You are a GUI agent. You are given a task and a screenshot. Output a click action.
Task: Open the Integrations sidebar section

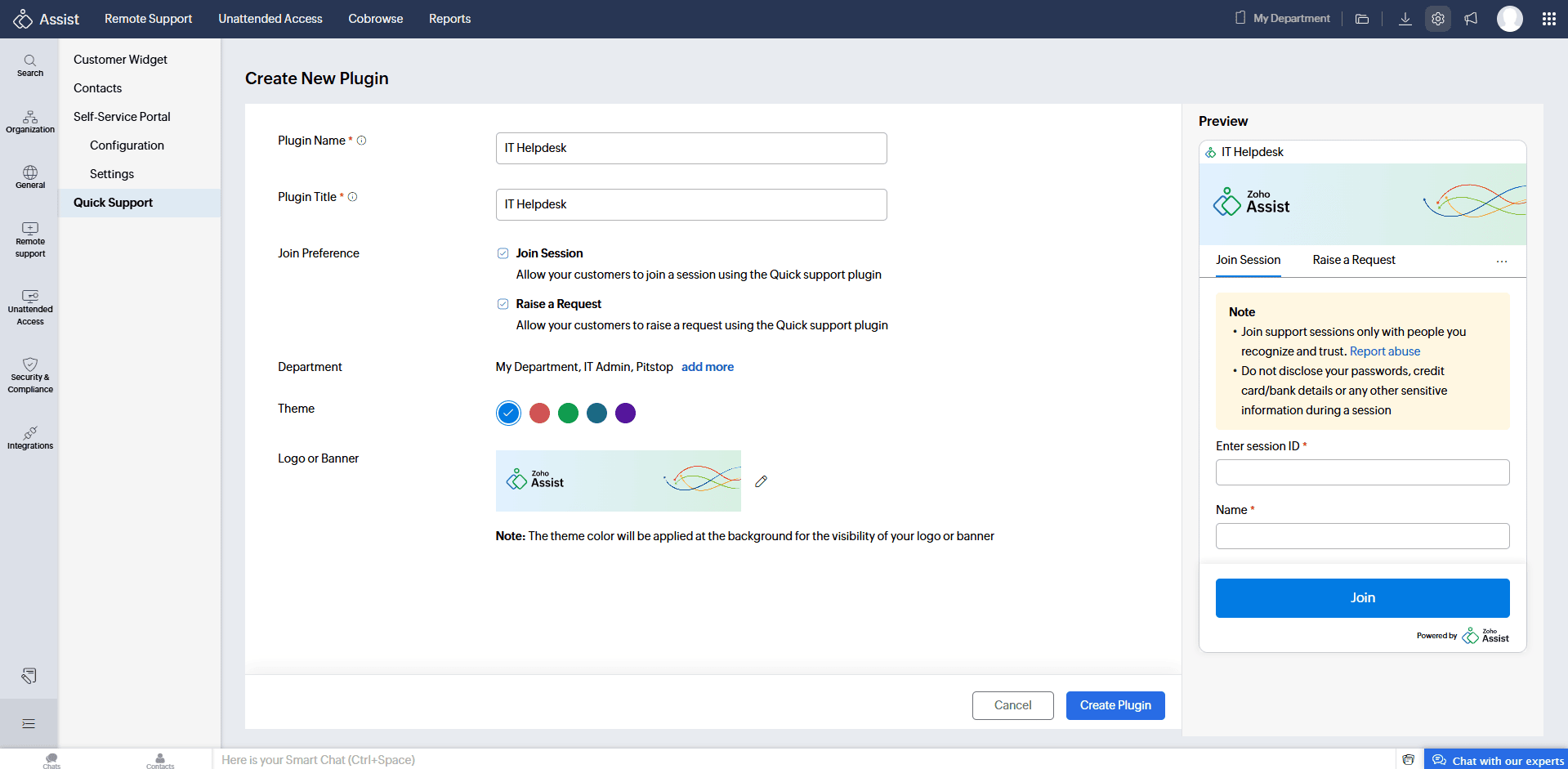[x=30, y=438]
